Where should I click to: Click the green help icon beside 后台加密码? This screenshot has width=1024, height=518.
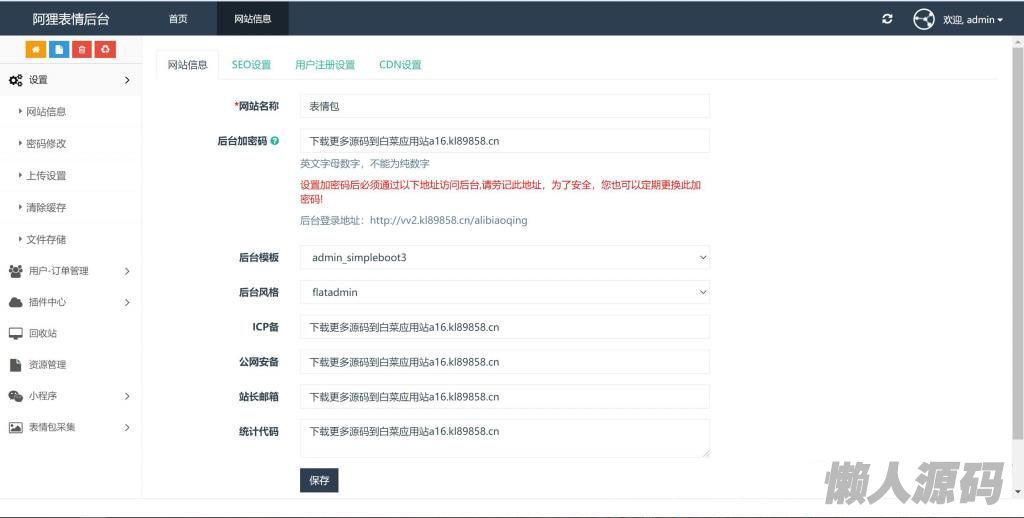coord(274,141)
